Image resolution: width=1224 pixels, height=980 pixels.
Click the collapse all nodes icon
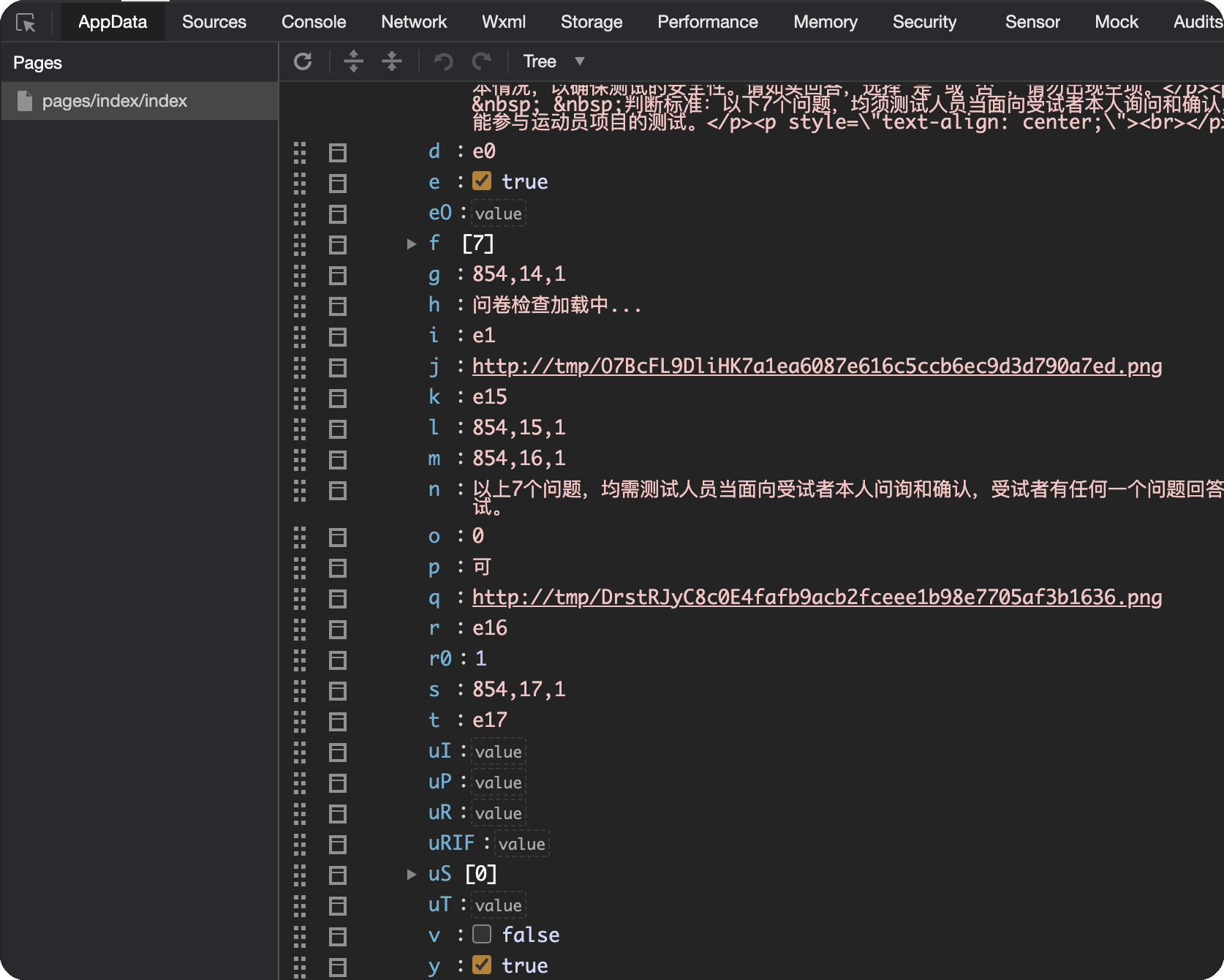coord(392,61)
